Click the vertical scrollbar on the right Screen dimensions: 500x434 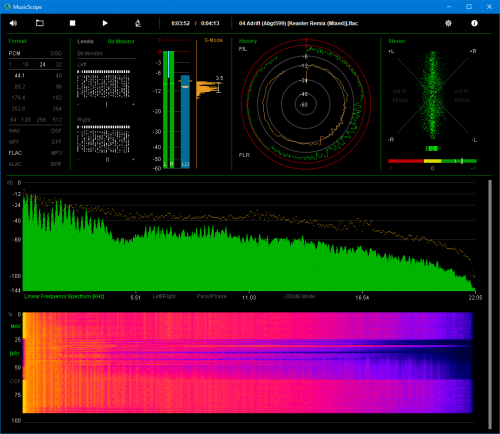[490, 304]
